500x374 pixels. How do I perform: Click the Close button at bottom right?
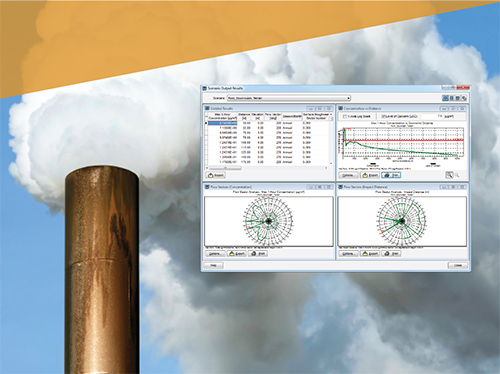[x=458, y=265]
